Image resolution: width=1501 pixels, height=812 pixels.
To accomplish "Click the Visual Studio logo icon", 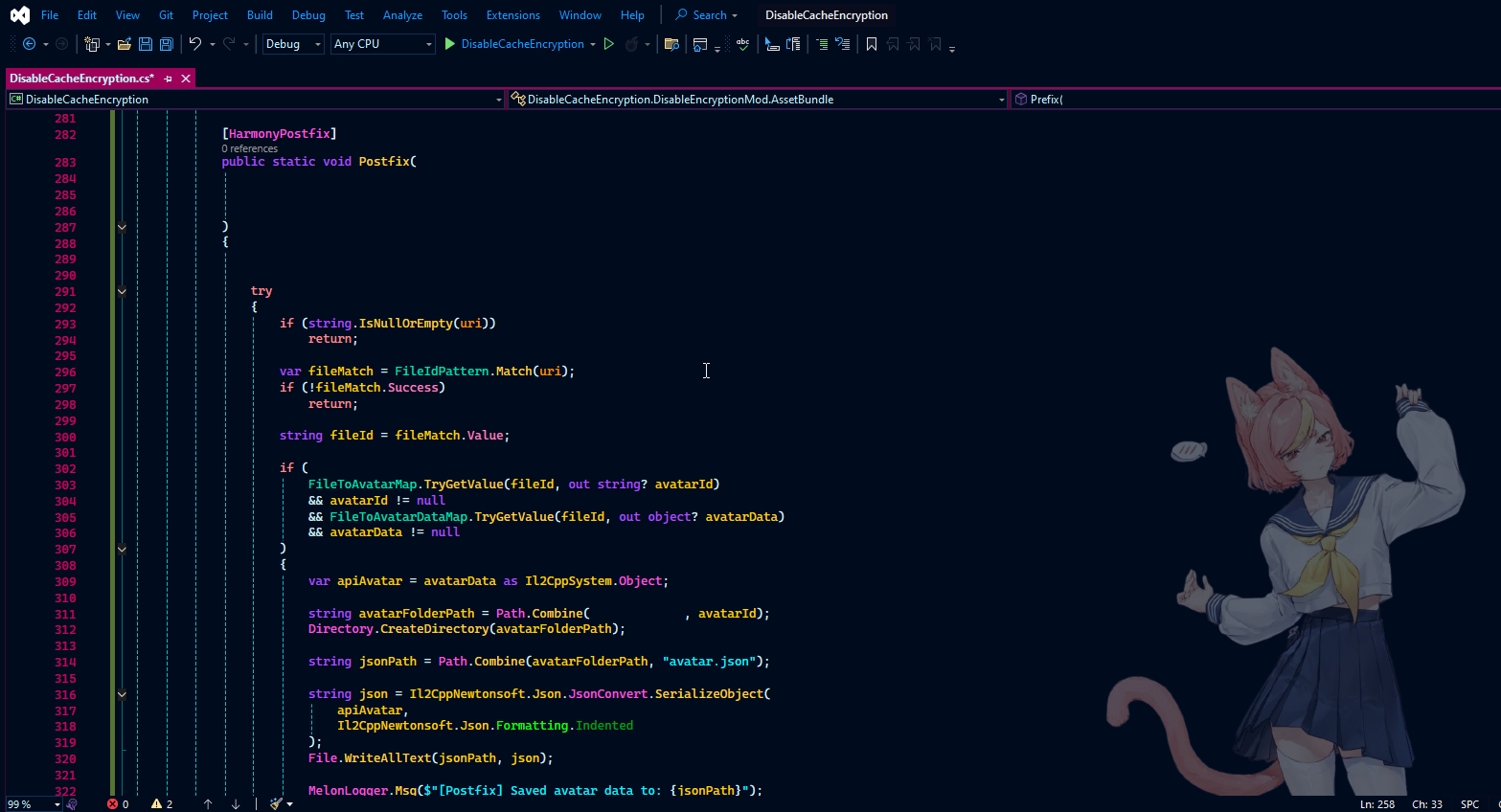I will [x=19, y=15].
